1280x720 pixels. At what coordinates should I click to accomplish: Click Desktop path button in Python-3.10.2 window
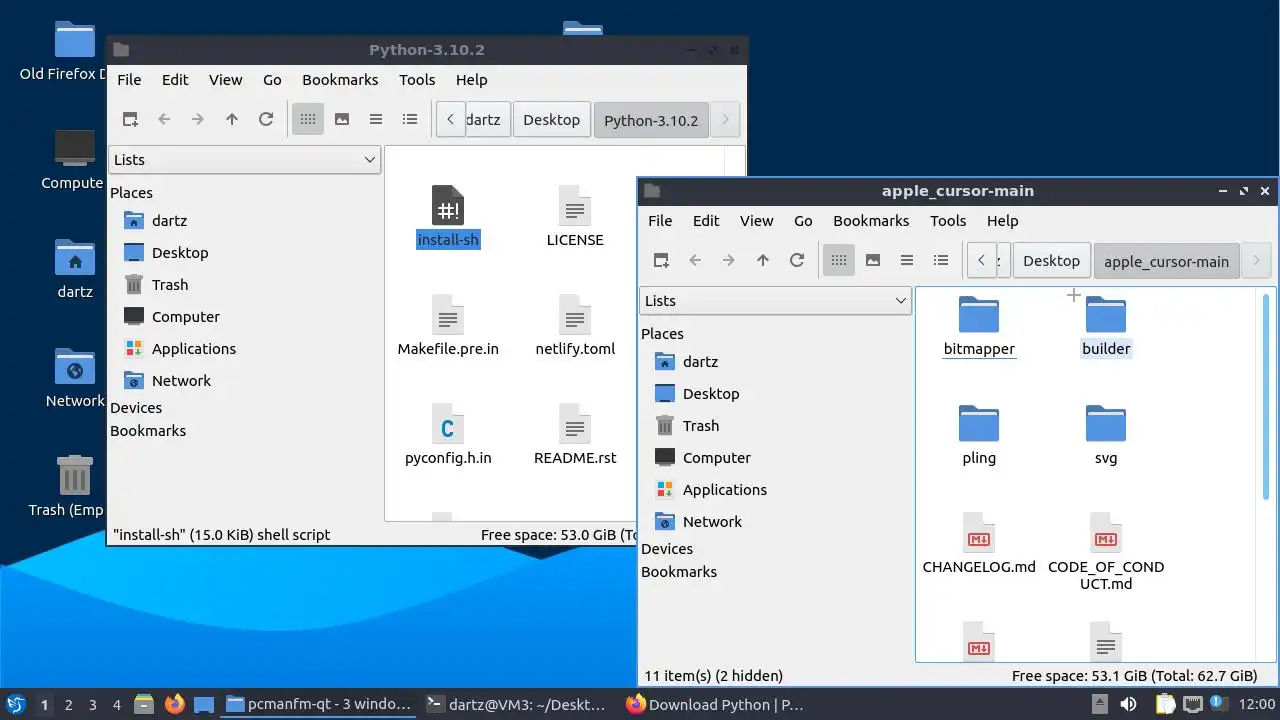(x=551, y=119)
